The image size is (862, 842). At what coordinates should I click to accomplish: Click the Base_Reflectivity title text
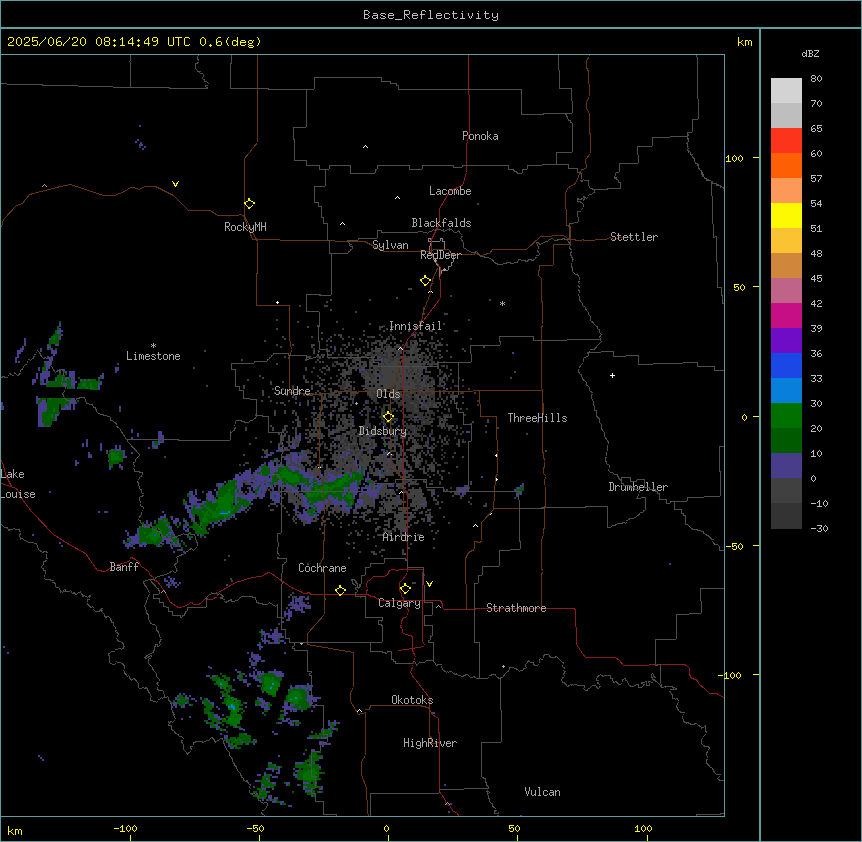point(431,15)
